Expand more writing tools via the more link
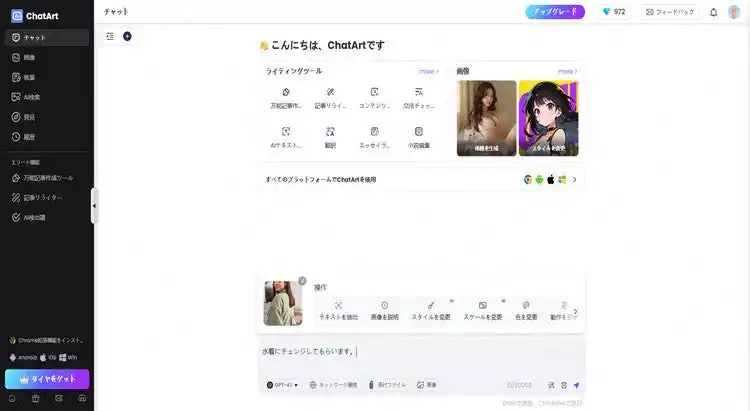The height and width of the screenshot is (411, 750). click(428, 72)
